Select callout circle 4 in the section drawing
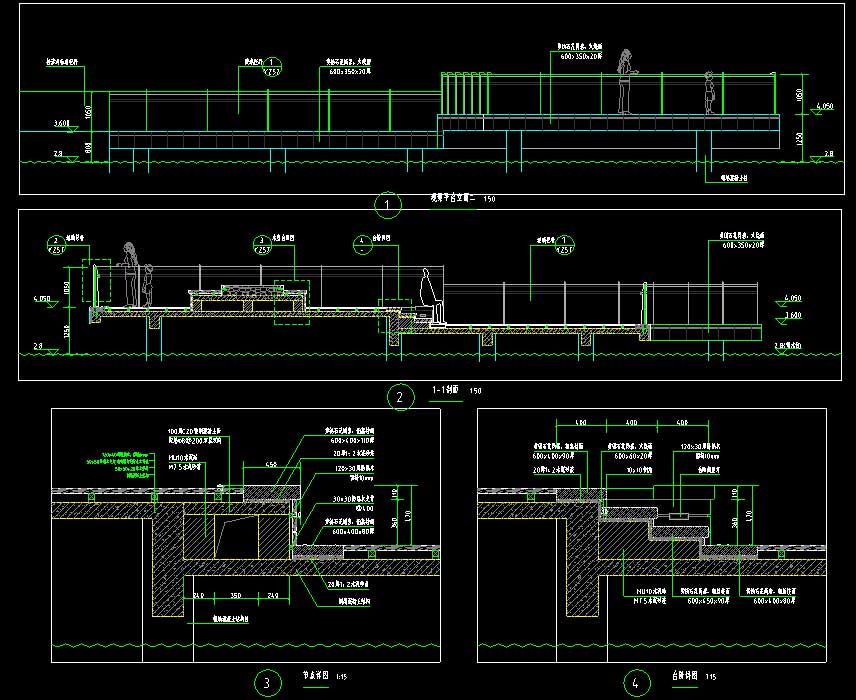Viewport: 856px width, 700px height. [x=362, y=245]
